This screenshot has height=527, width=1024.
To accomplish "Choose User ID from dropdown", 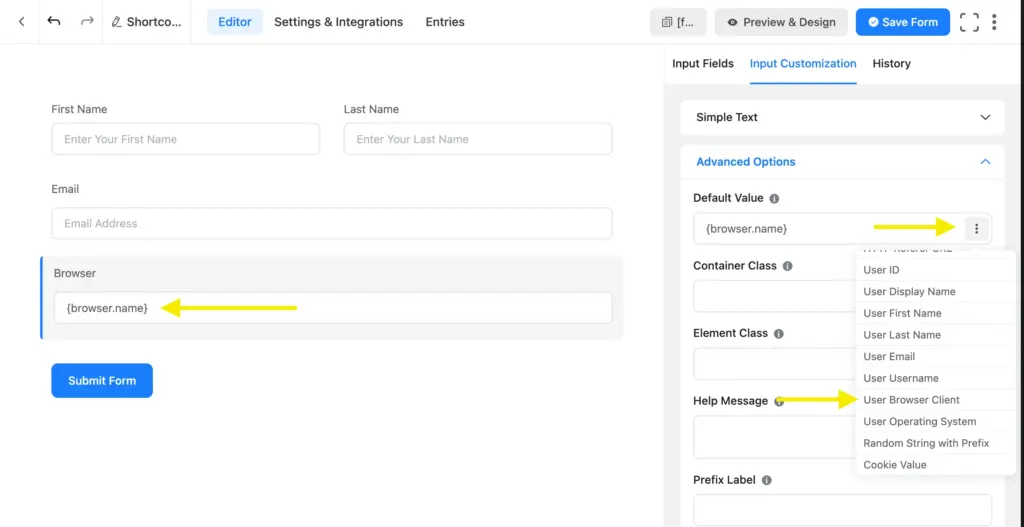I will tap(935, 270).
